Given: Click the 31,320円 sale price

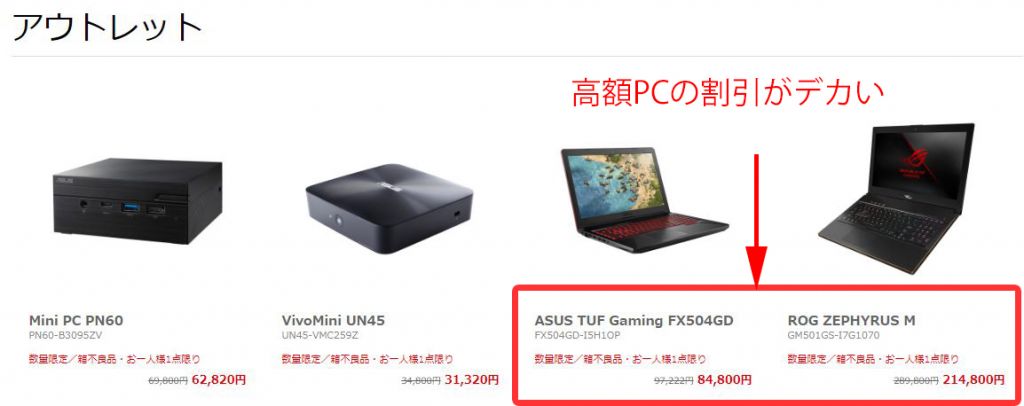Looking at the screenshot, I should [x=472, y=379].
